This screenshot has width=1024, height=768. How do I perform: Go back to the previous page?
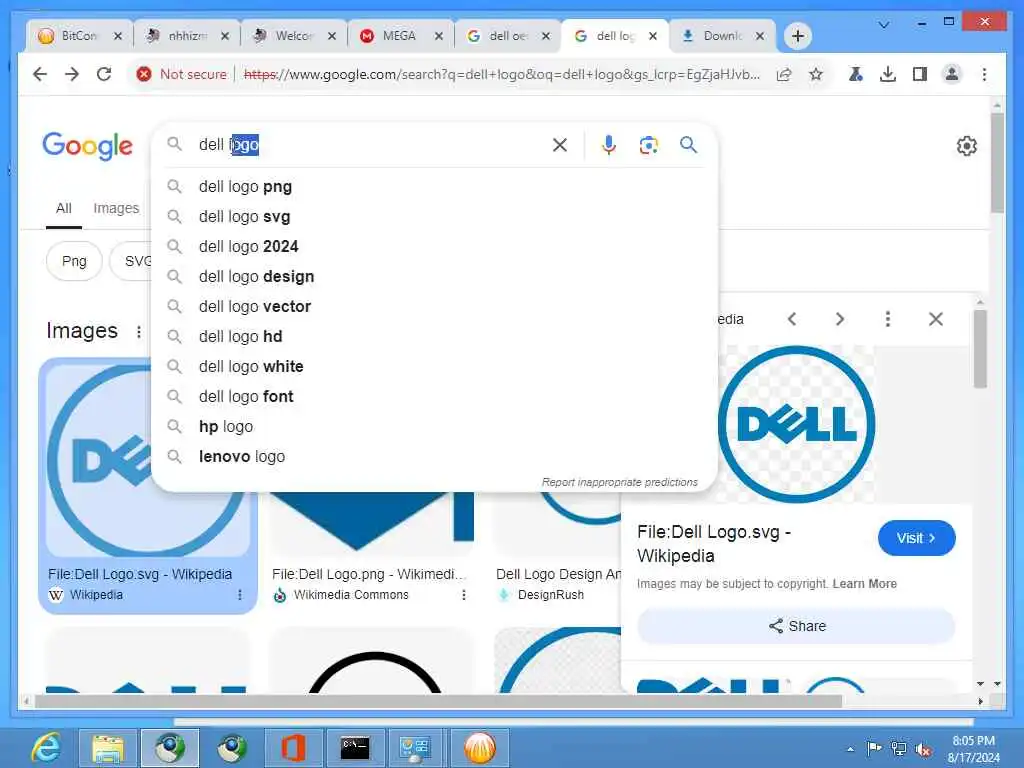point(40,74)
